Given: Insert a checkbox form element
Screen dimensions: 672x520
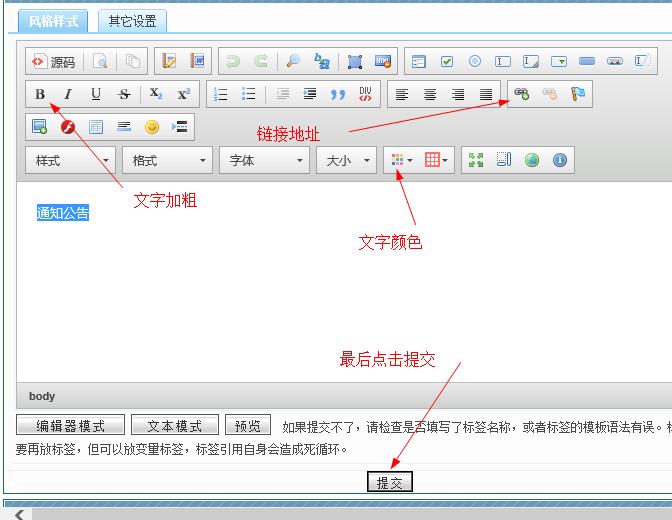Looking at the screenshot, I should tap(447, 61).
